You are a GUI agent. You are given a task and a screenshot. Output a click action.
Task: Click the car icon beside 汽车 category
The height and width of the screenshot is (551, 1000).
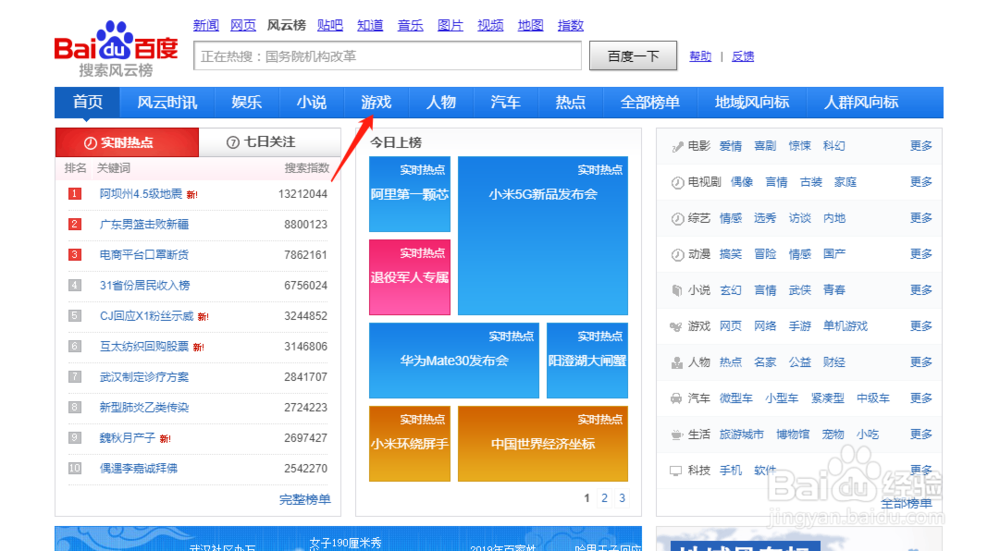tap(676, 399)
